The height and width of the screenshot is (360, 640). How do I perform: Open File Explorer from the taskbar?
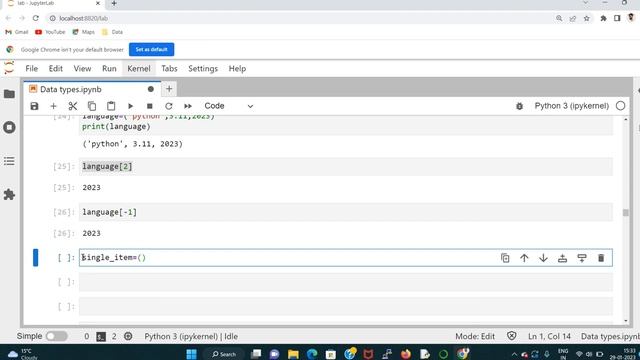[293, 354]
